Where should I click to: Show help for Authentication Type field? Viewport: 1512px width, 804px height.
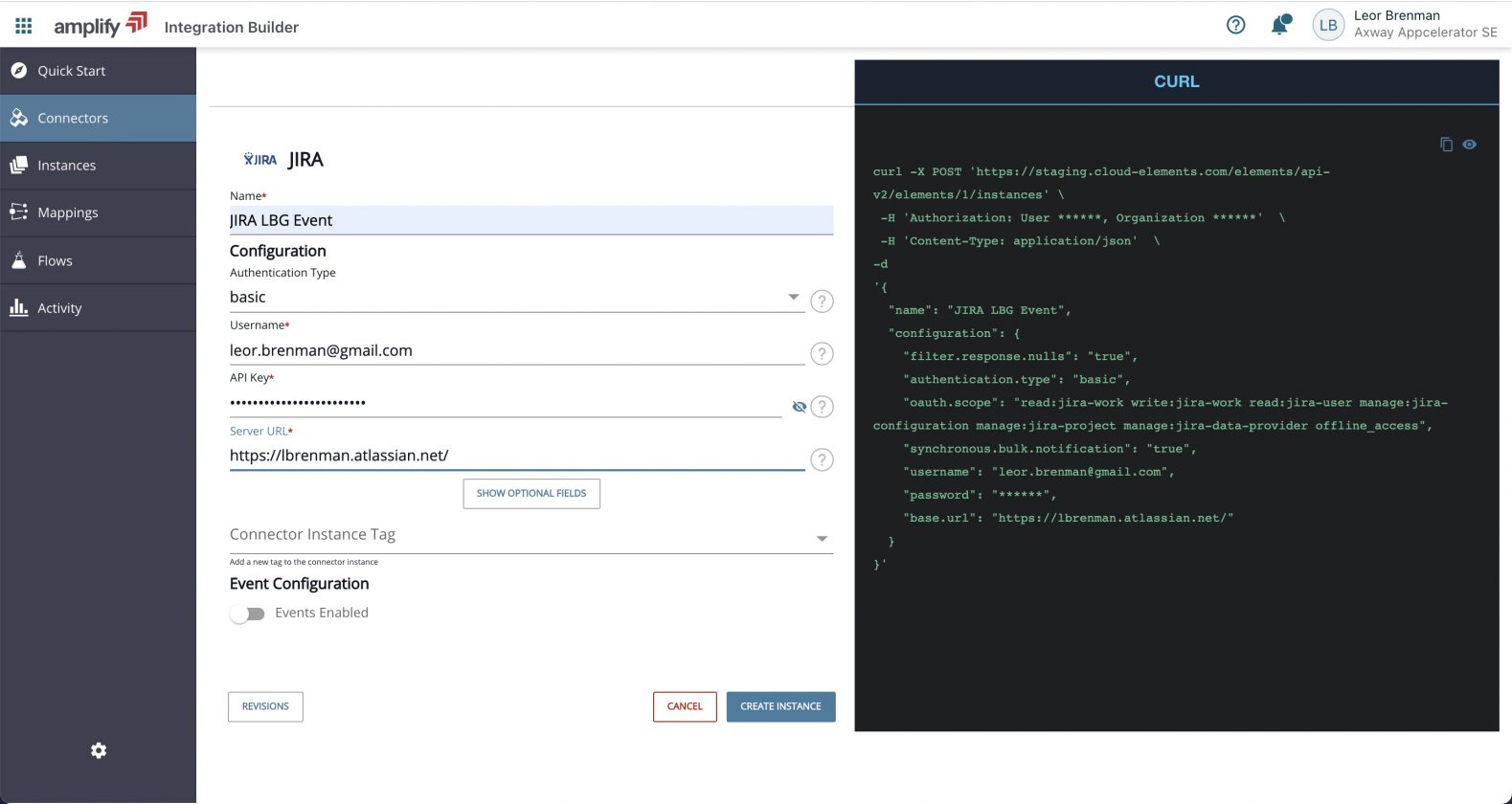821,301
